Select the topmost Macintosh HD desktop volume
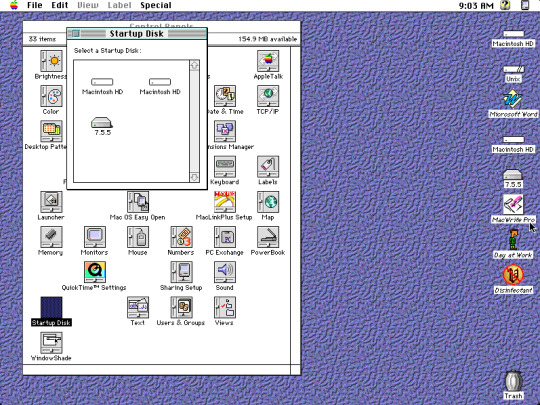Image resolution: width=540 pixels, height=405 pixels. point(513,34)
